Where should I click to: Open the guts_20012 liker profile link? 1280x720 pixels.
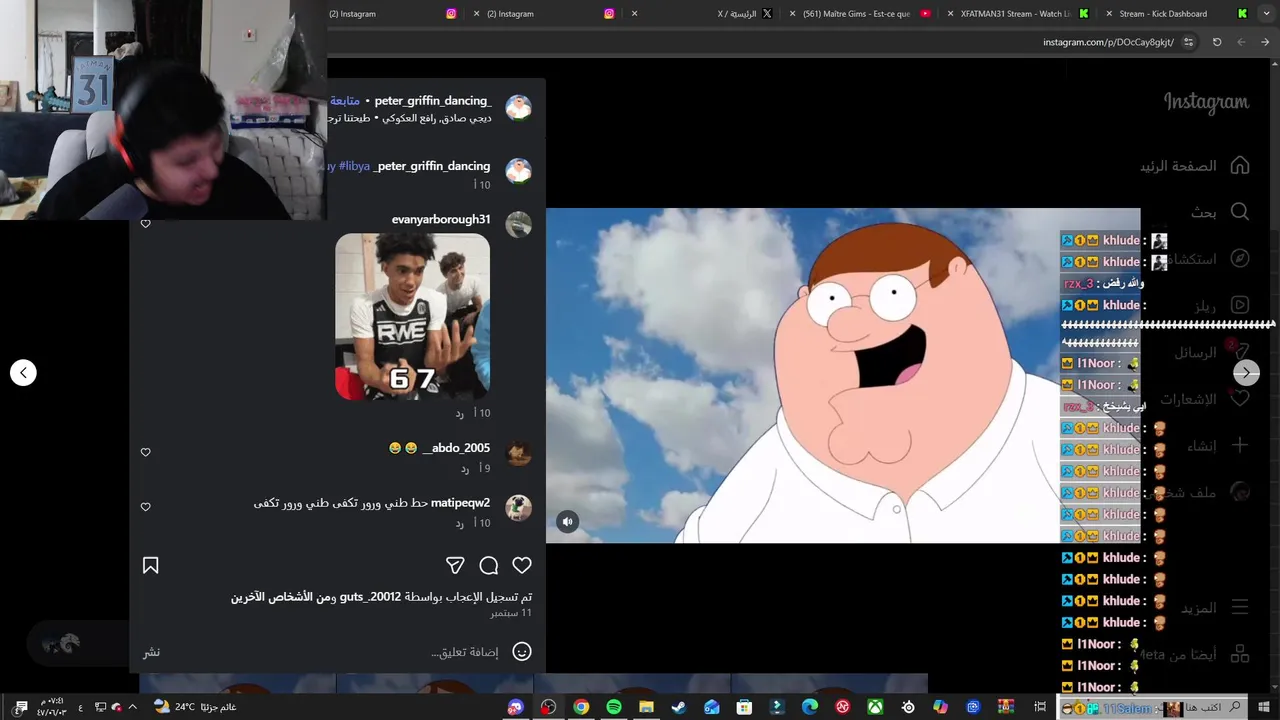coord(370,597)
